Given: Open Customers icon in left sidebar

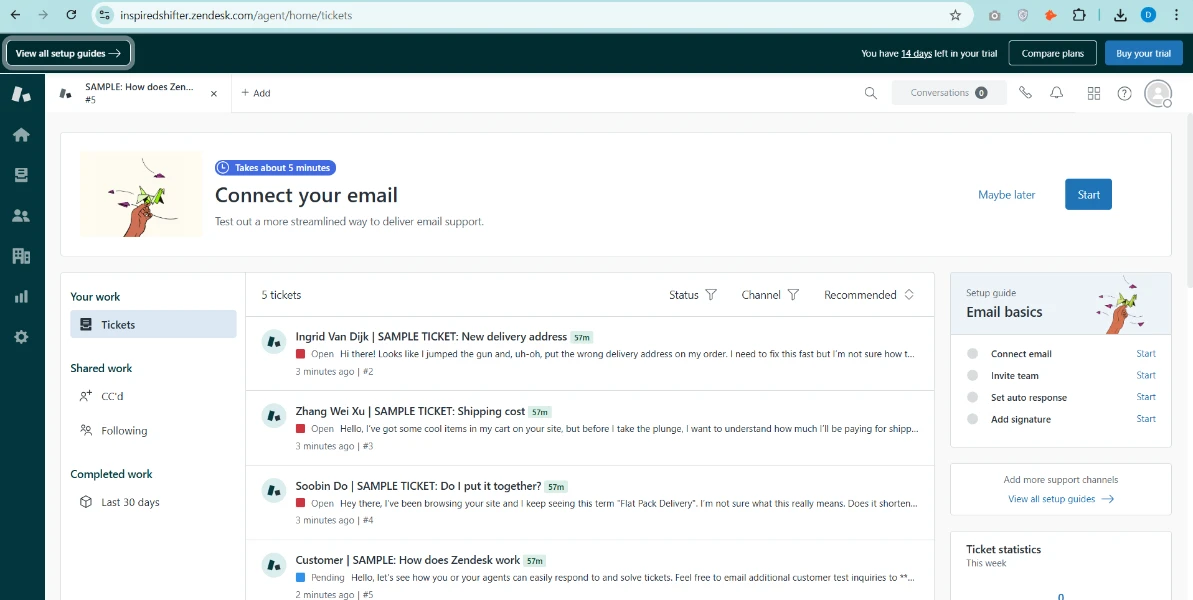Looking at the screenshot, I should coord(21,216).
